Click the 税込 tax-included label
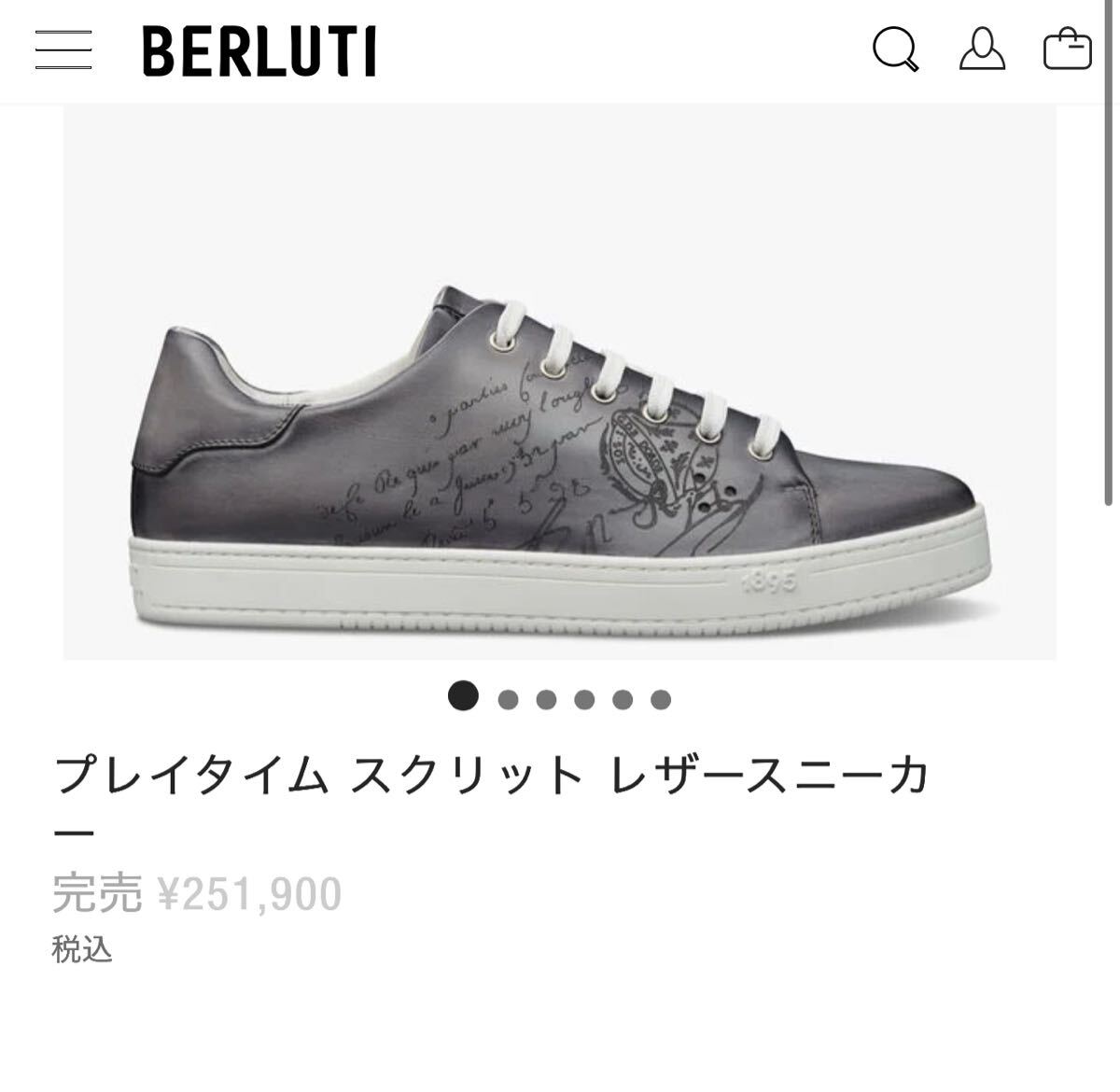The image size is (1120, 1092). (x=82, y=950)
